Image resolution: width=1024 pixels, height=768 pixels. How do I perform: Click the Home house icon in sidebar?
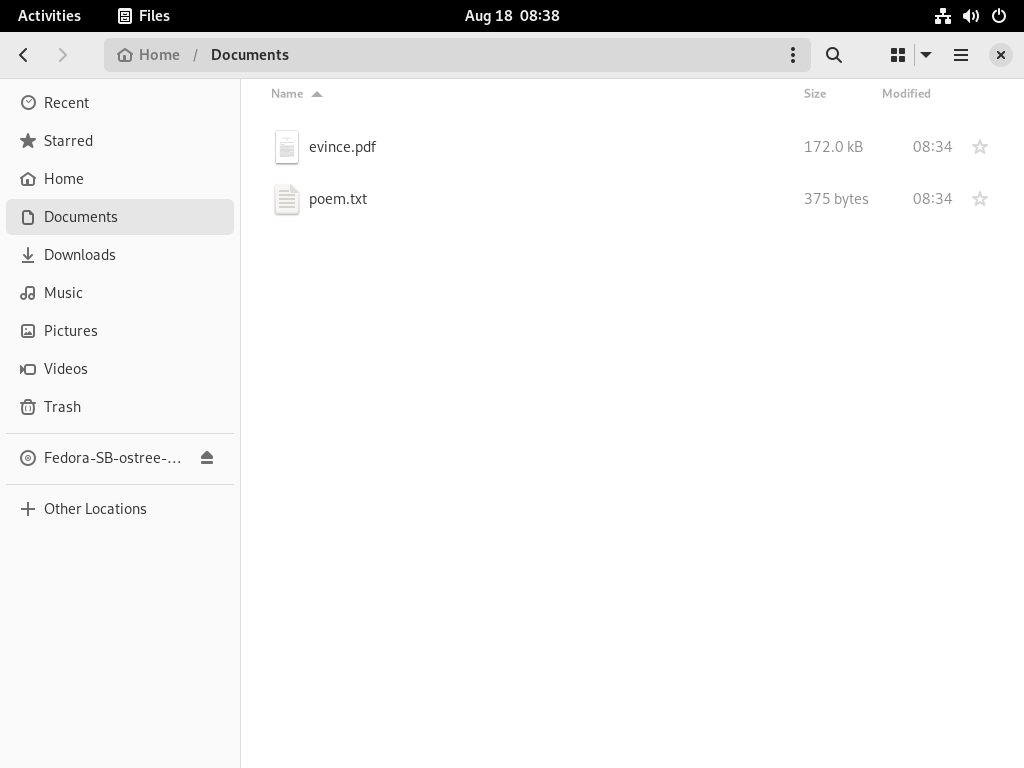[28, 178]
